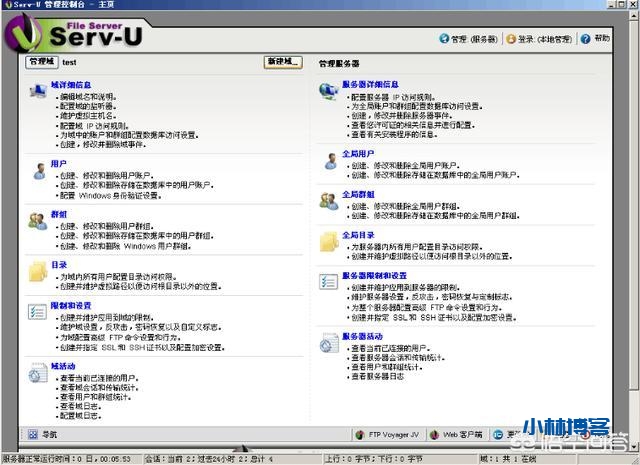This screenshot has width=640, height=465.
Task: Click the 服务器正常运行时间 status entry
Action: coord(67,459)
